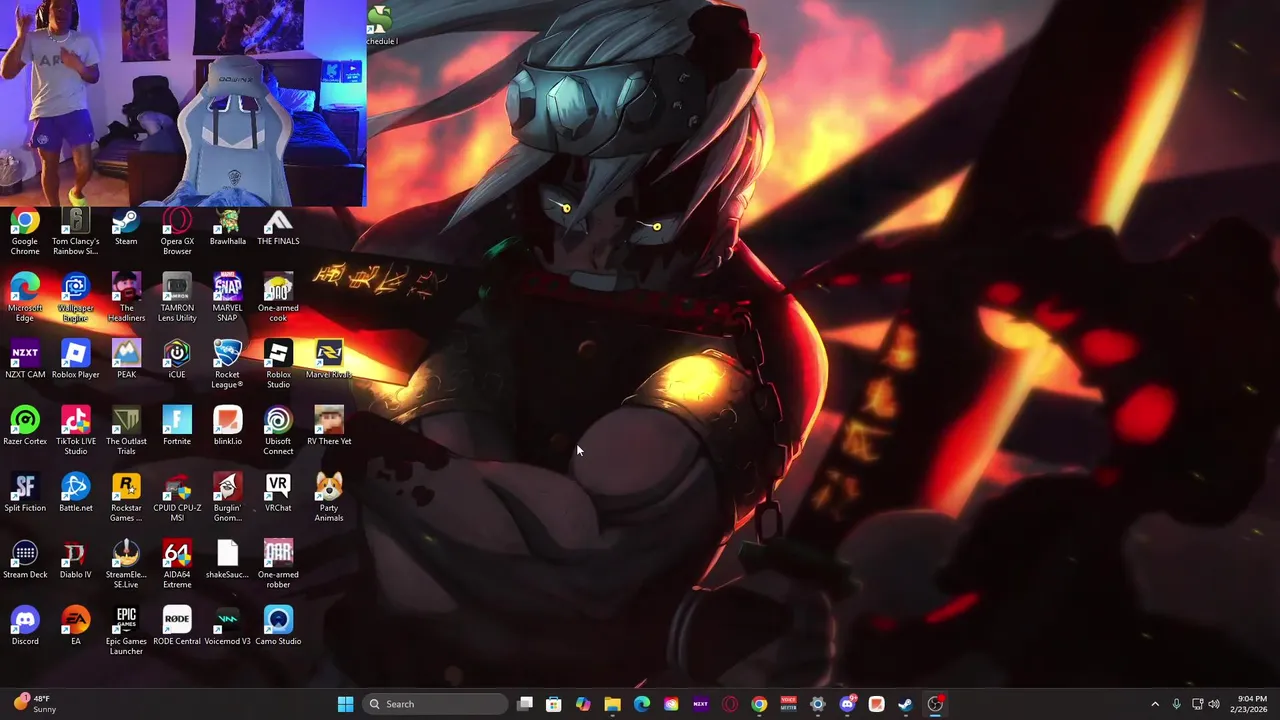Select the MARVEL SNAP desktop icon
1280x720 pixels.
[228, 298]
